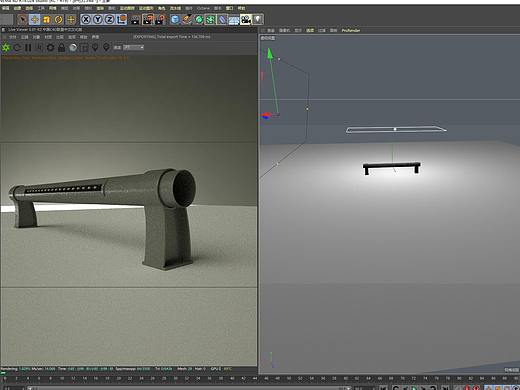Image resolution: width=520 pixels, height=390 pixels.
Task: Click frame 20 on the timeline ruler
Action: [x=119, y=379]
